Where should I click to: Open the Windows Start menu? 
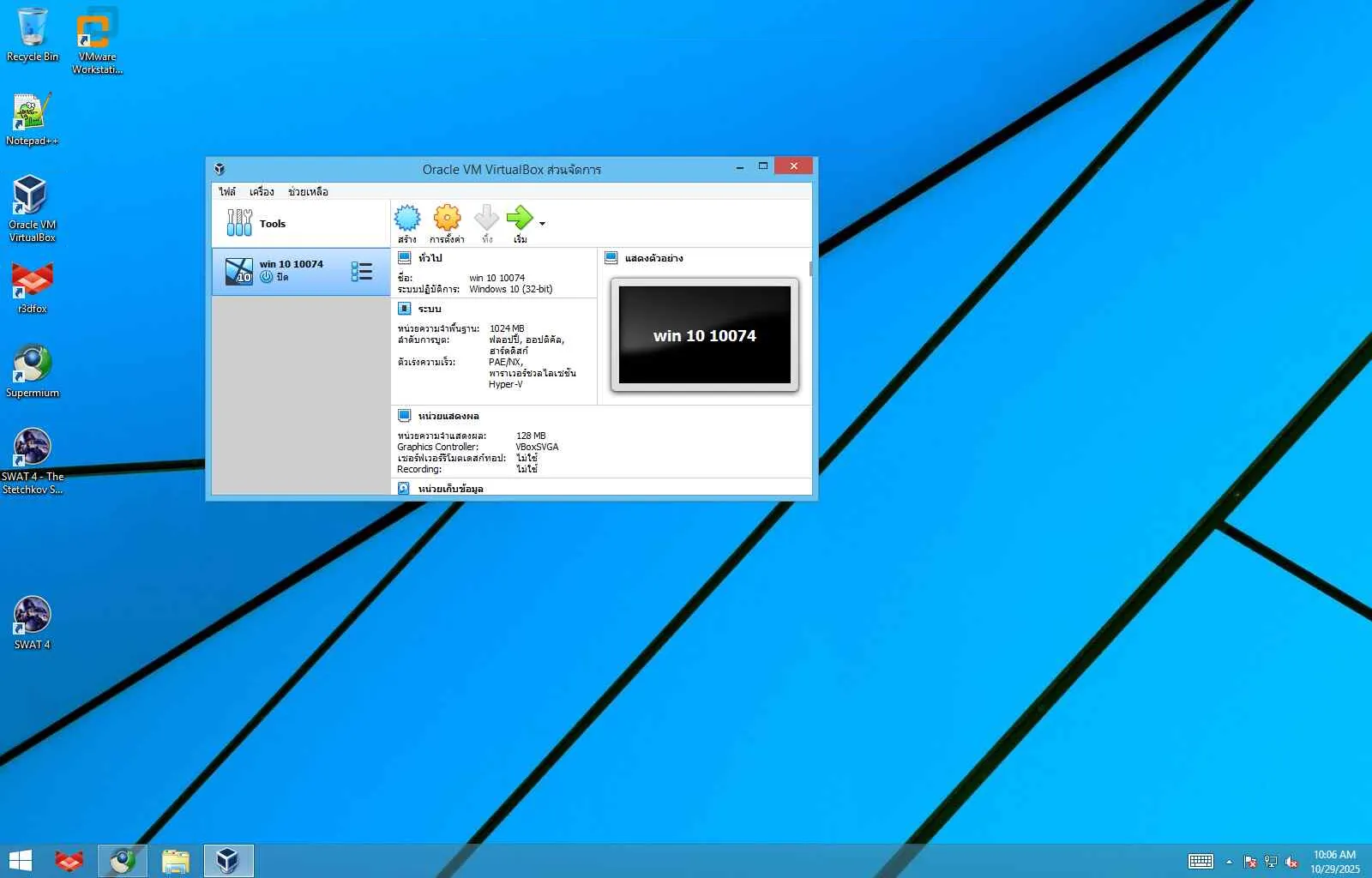click(x=20, y=861)
